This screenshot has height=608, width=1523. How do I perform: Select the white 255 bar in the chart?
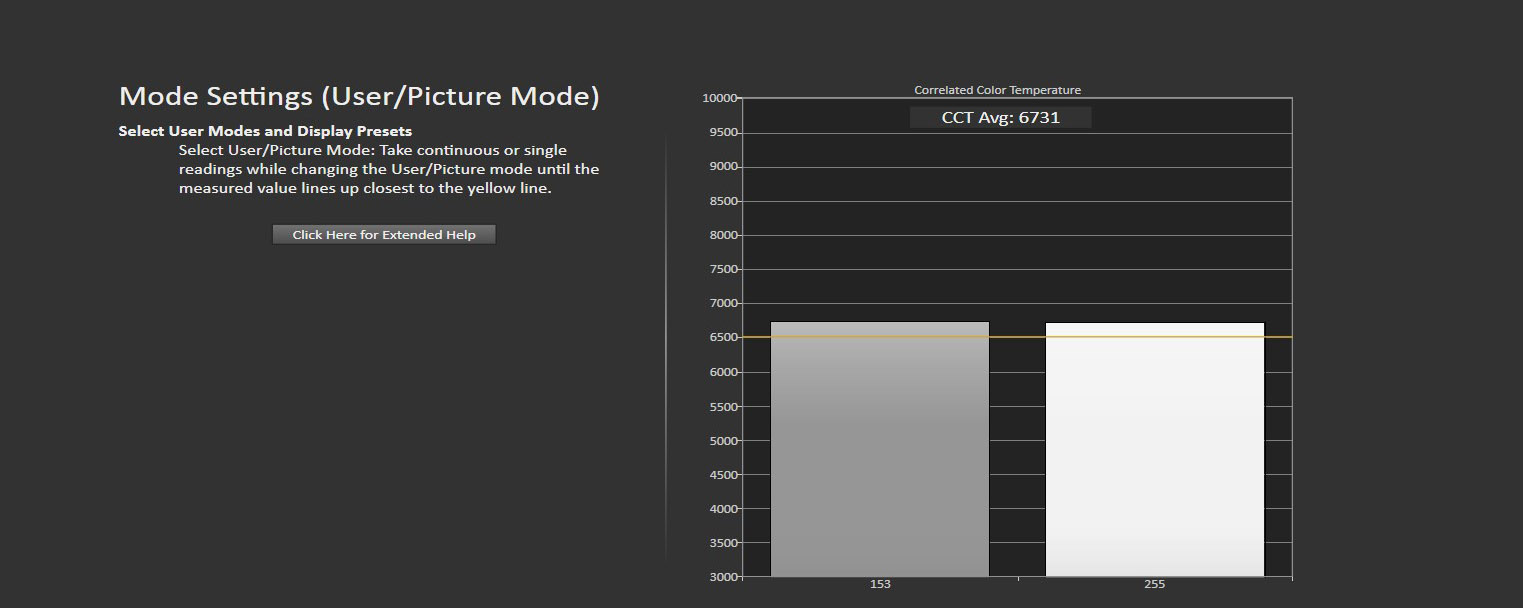[1155, 449]
